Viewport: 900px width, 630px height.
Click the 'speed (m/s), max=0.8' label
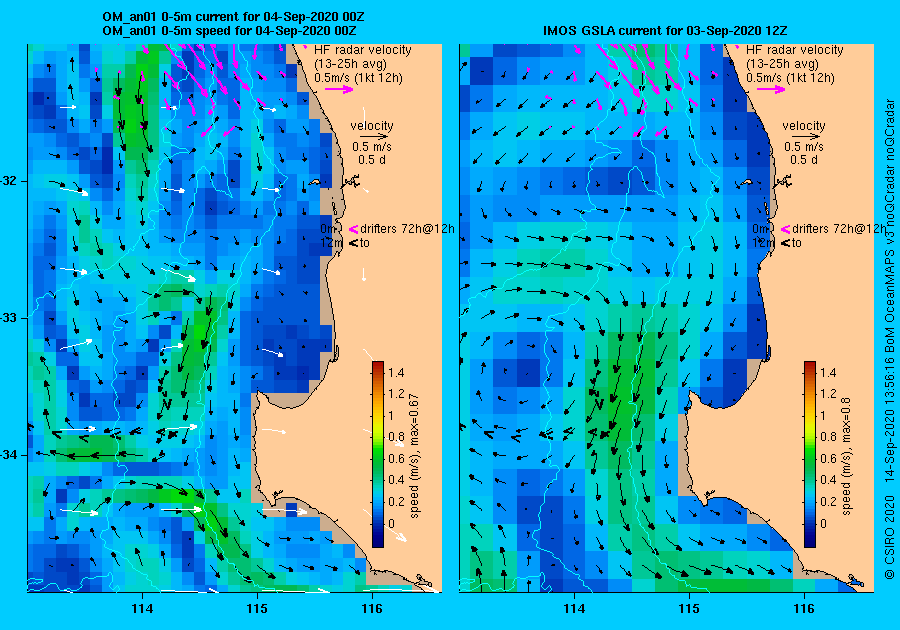(845, 456)
